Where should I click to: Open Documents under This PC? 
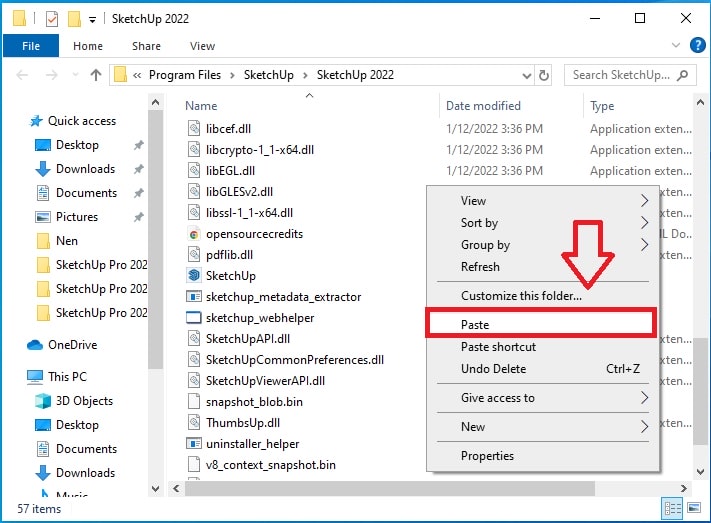pyautogui.click(x=86, y=449)
